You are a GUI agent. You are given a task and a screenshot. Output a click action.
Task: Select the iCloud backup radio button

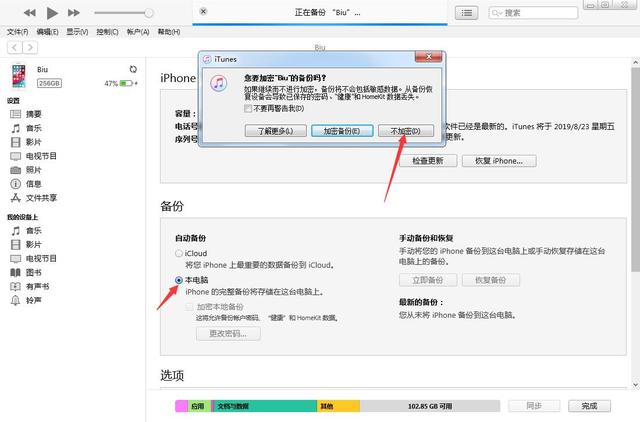click(179, 253)
